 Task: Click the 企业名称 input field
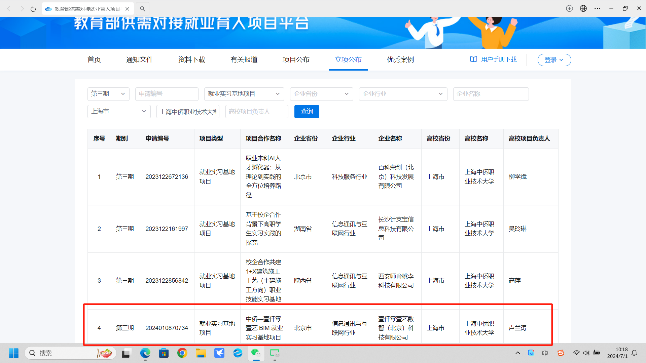pos(491,94)
